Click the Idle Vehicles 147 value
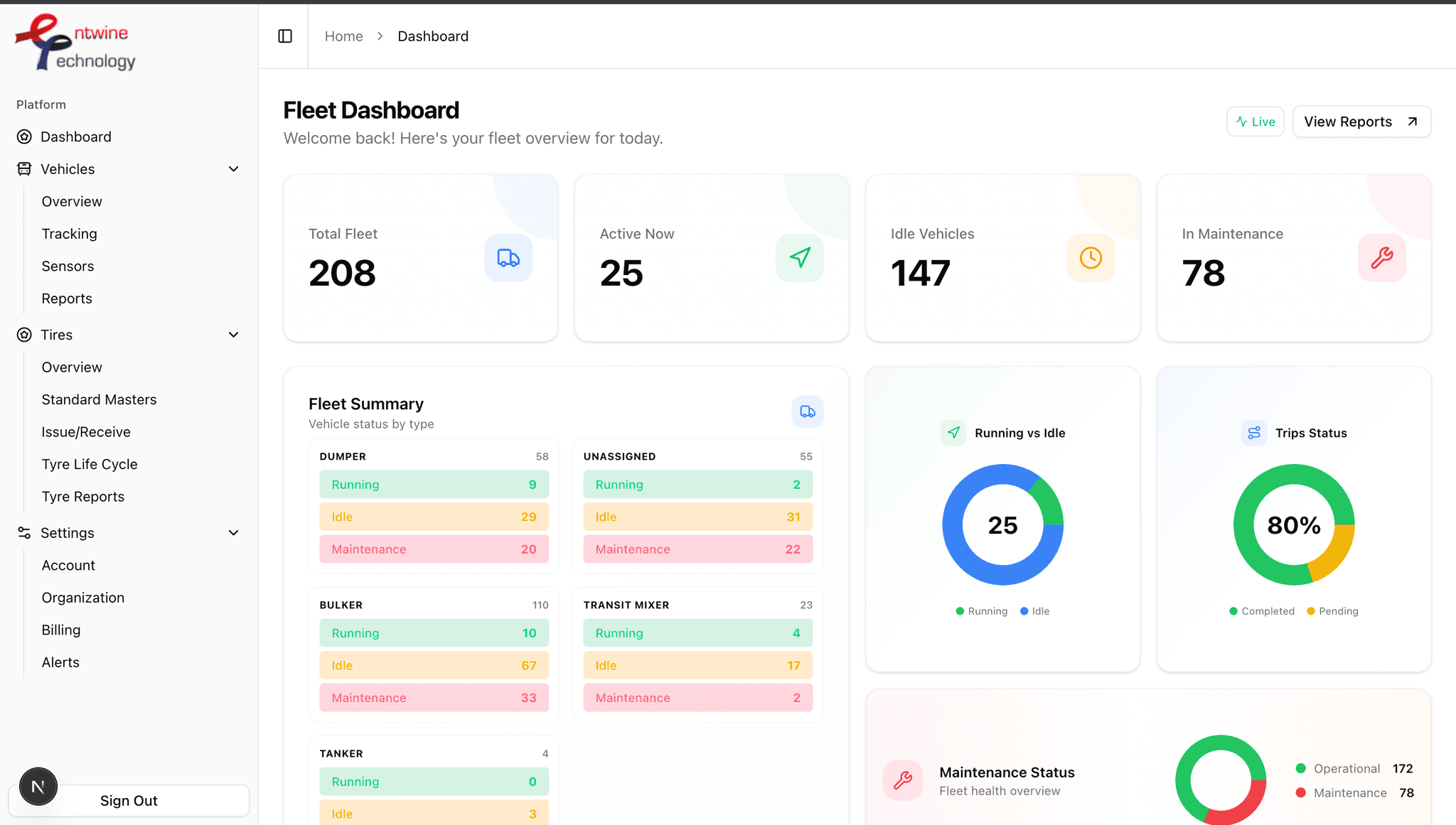The image size is (1456, 825). coord(920,274)
